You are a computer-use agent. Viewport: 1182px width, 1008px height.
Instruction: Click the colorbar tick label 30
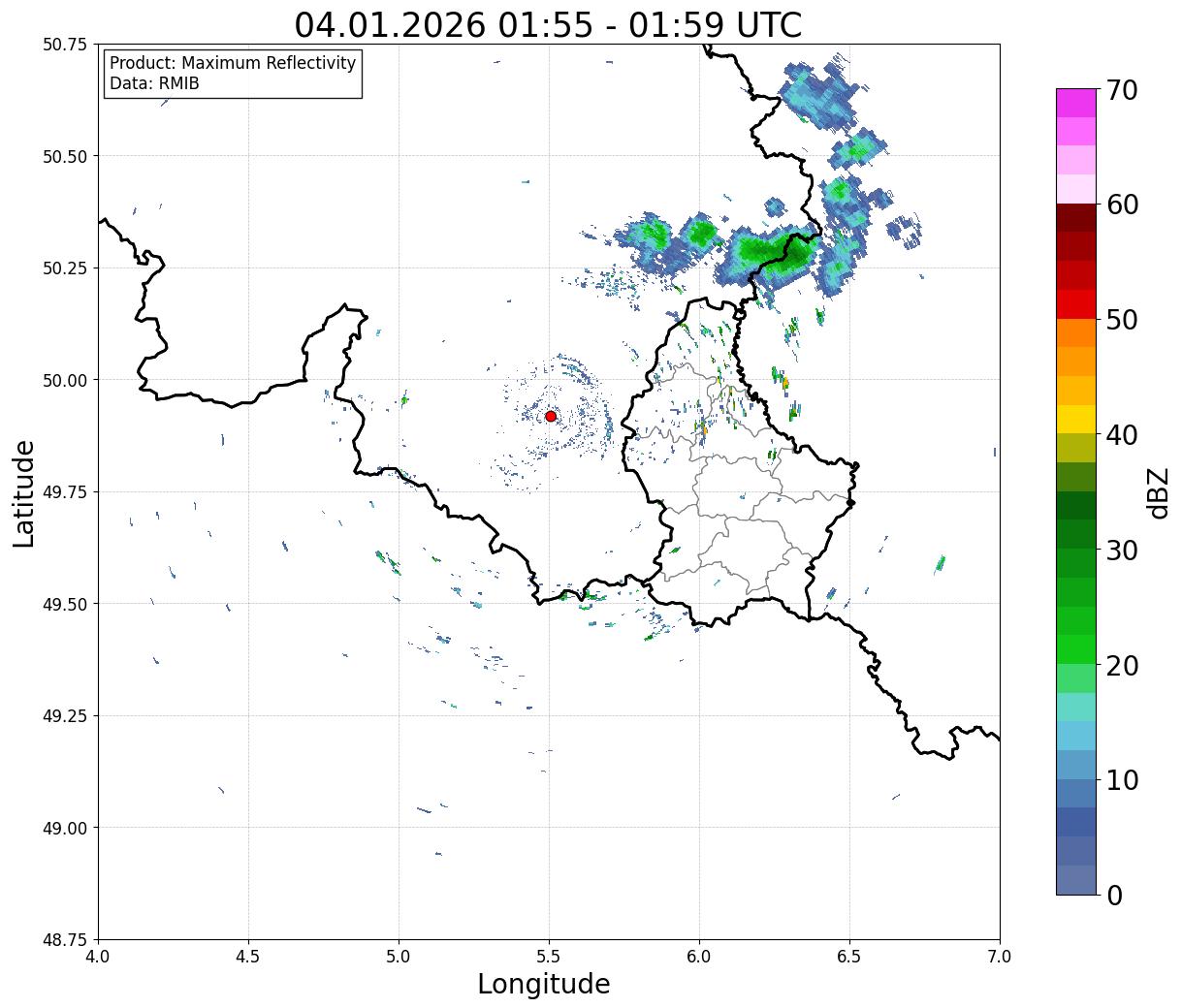tap(1121, 551)
